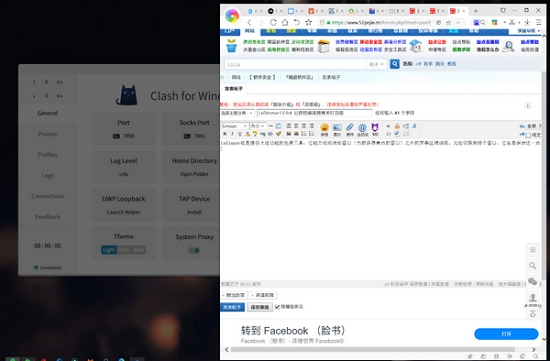Toggle the checkbox next to Save Draft button

click(x=277, y=307)
